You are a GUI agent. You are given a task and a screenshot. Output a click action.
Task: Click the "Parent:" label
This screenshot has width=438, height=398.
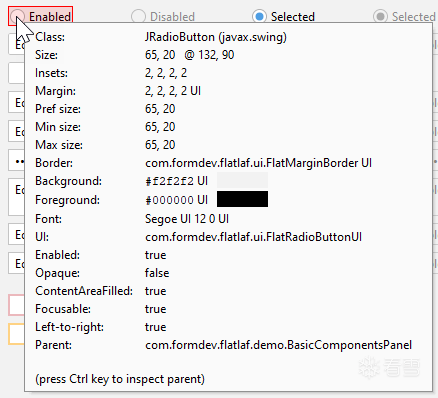(53, 345)
